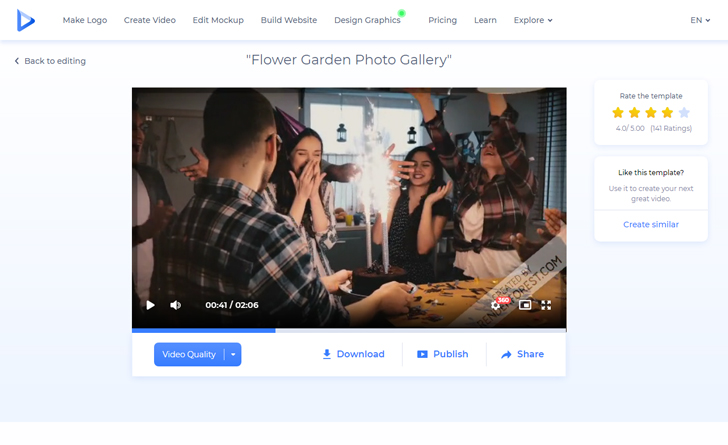The width and height of the screenshot is (728, 445).
Task: Rate the template four stars
Action: (667, 112)
